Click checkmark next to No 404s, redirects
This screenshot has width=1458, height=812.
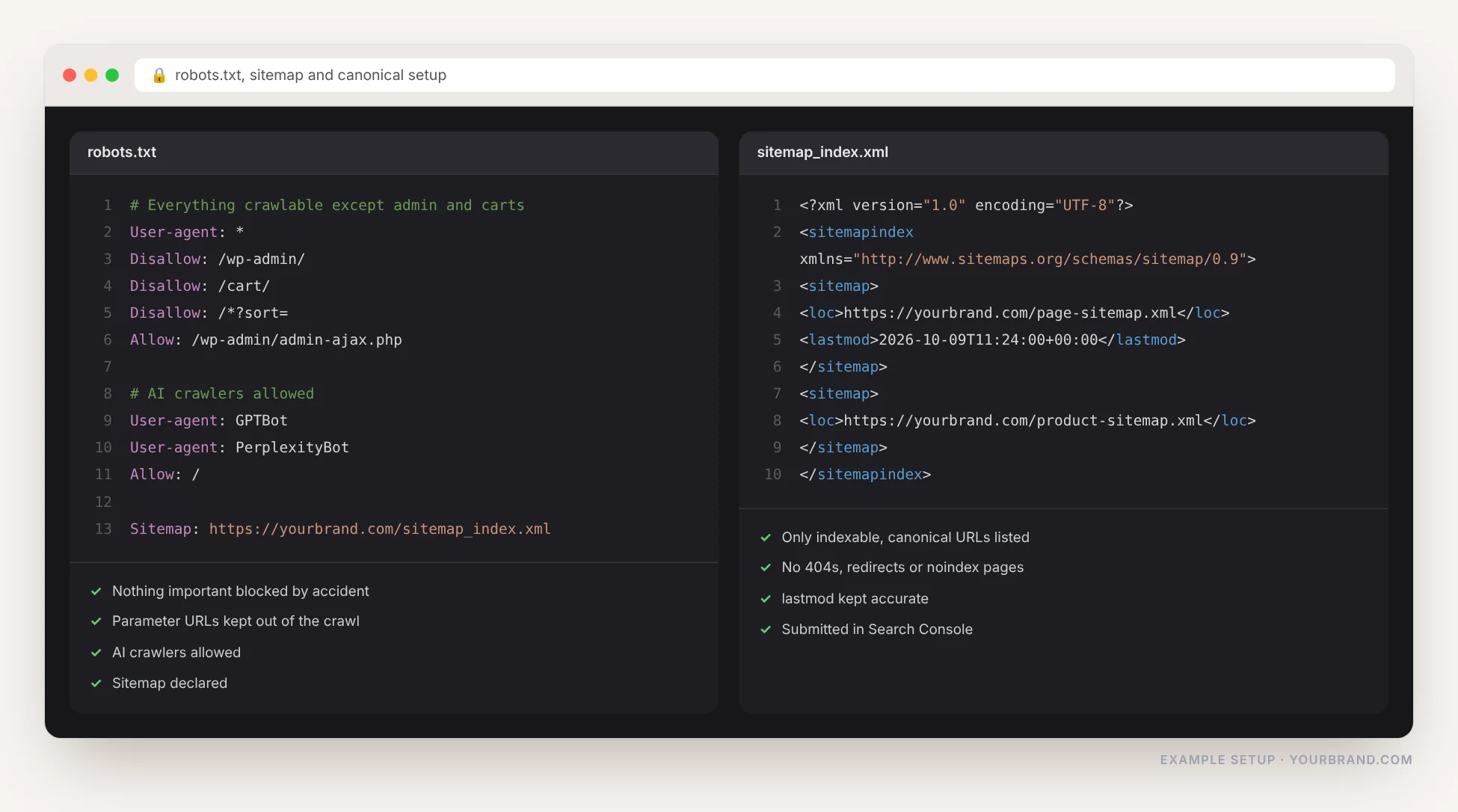766,568
